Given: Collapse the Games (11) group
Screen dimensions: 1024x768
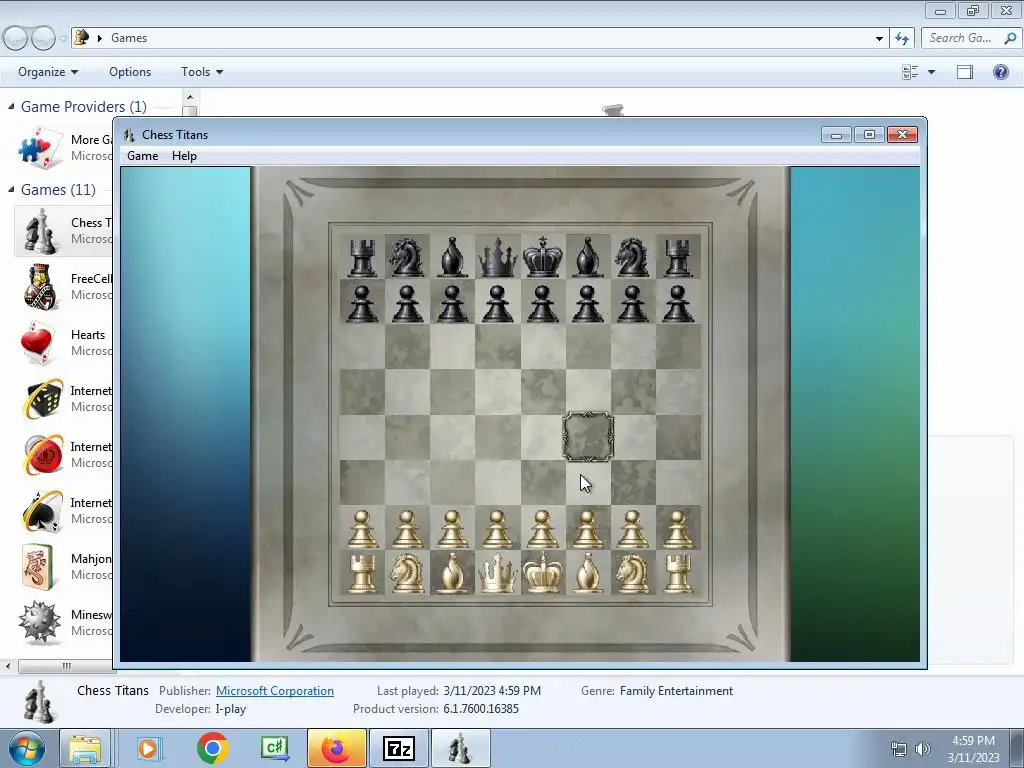Looking at the screenshot, I should click(x=11, y=189).
